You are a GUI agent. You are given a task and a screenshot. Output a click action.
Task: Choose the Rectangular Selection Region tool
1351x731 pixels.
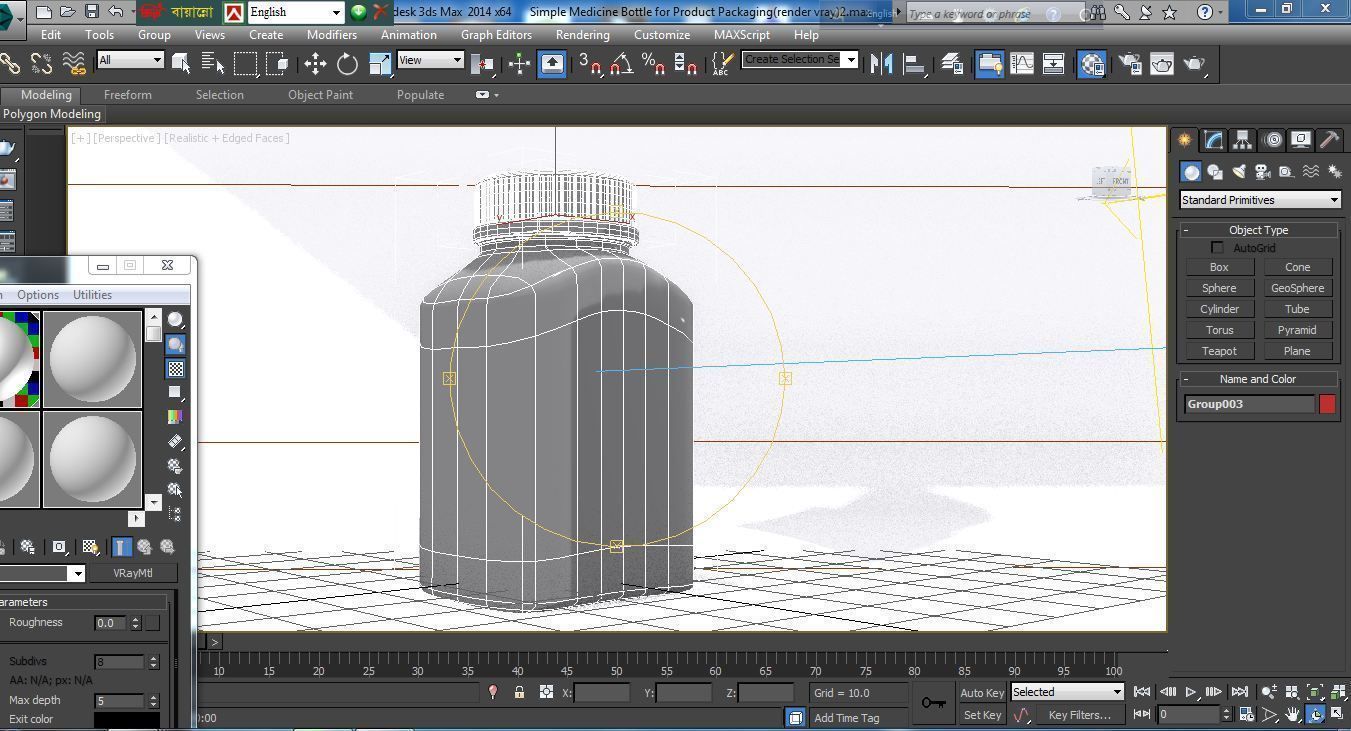(245, 64)
